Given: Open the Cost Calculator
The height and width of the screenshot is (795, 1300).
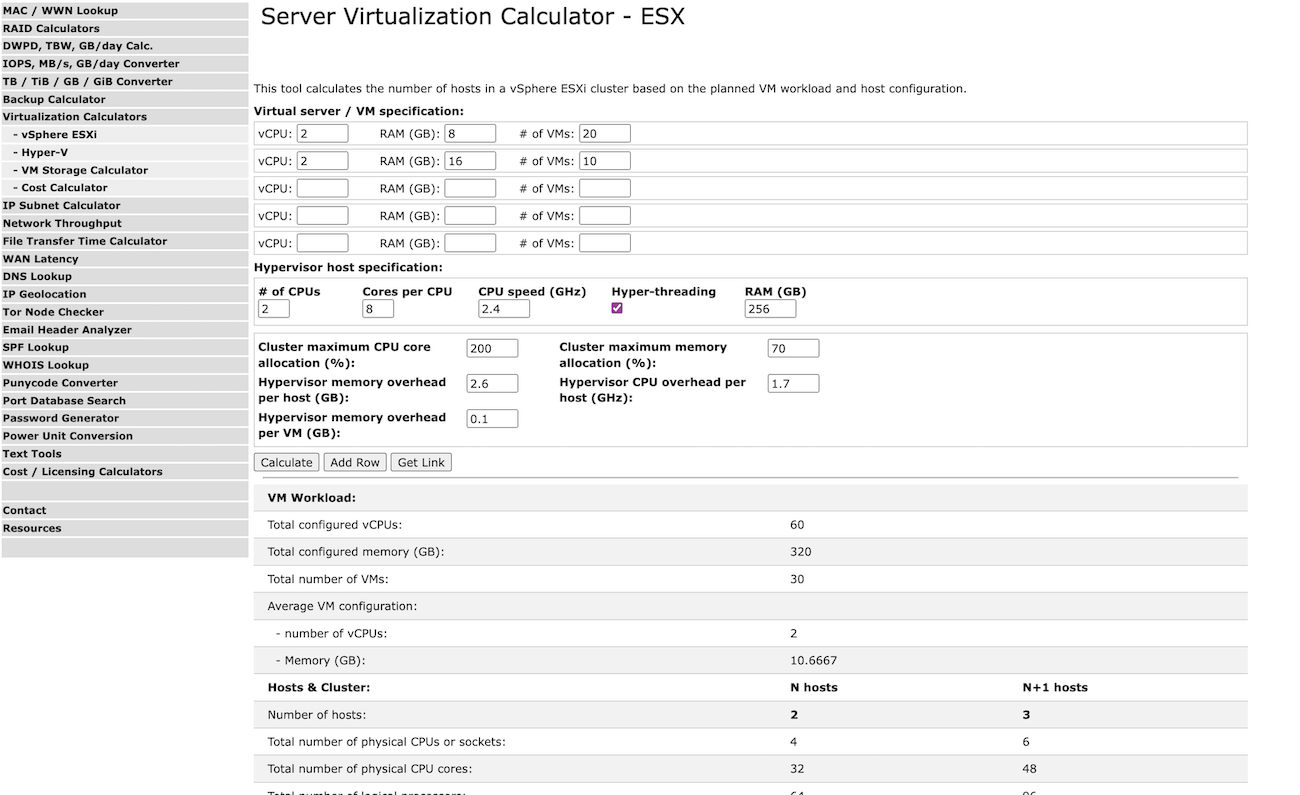Looking at the screenshot, I should coord(60,188).
